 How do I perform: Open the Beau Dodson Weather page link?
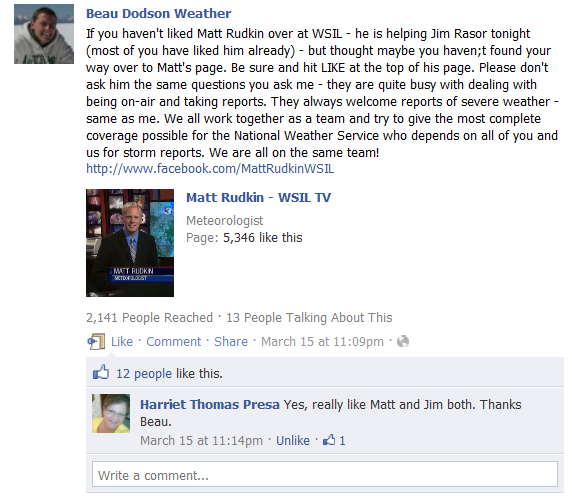pos(158,14)
